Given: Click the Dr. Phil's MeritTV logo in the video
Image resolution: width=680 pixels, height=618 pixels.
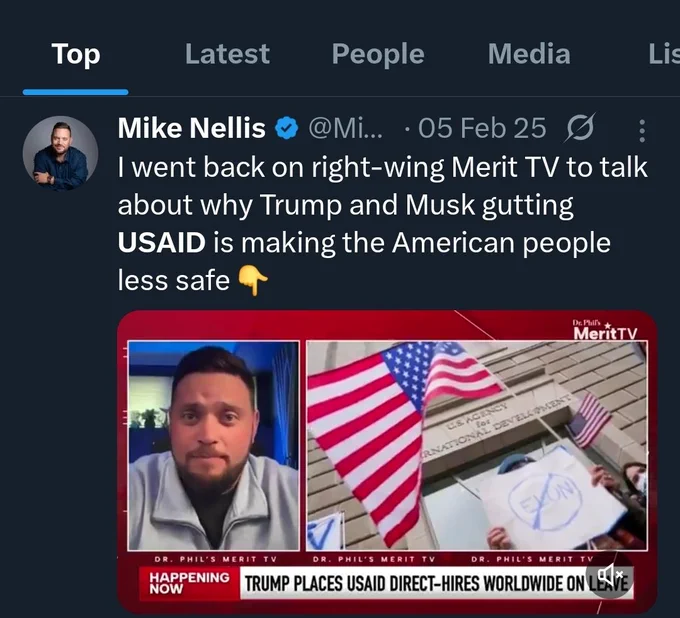Looking at the screenshot, I should [x=605, y=330].
